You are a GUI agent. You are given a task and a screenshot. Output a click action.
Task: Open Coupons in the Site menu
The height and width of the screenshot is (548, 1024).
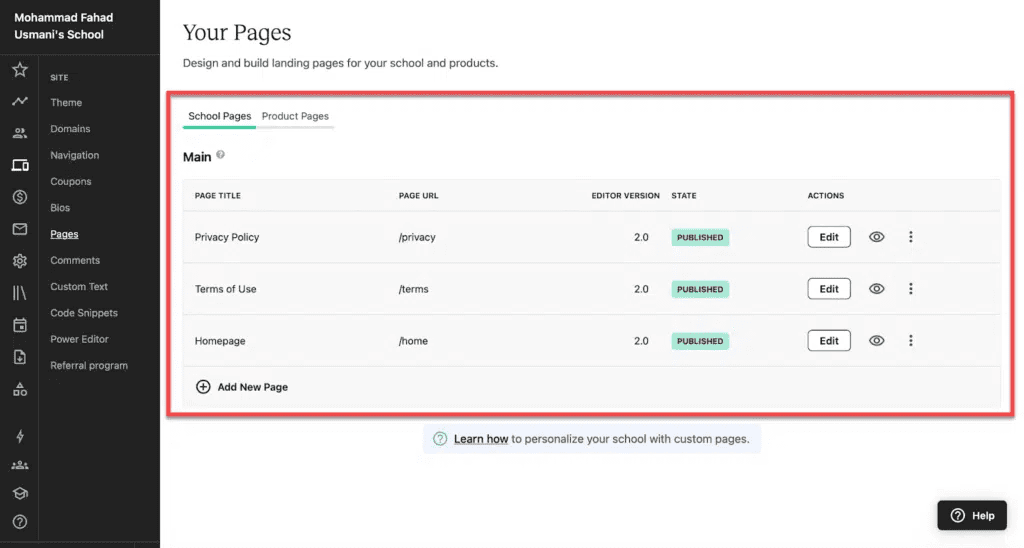coord(71,181)
